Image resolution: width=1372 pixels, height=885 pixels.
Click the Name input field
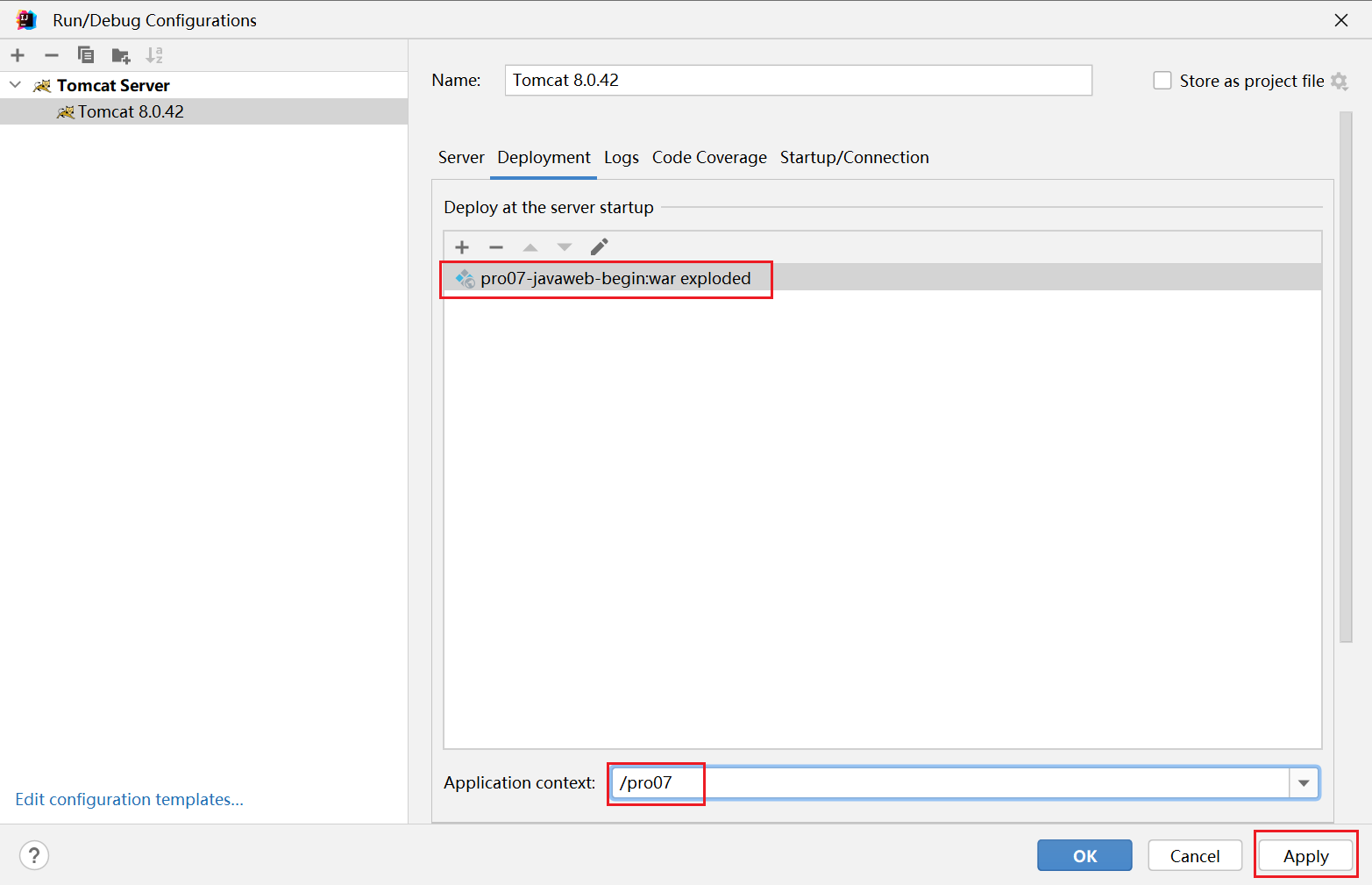tap(799, 81)
